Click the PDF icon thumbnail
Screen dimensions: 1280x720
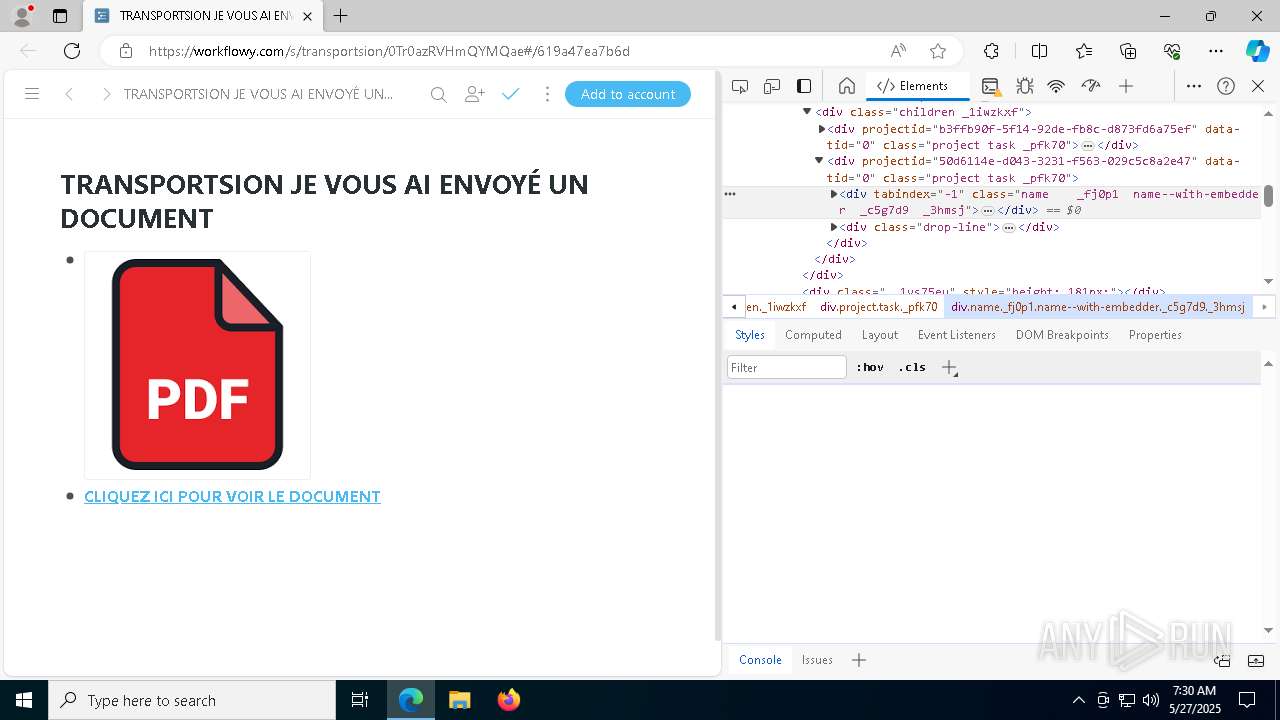tap(198, 364)
